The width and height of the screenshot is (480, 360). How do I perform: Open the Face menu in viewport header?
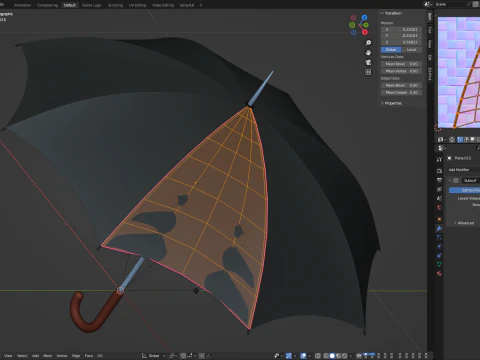pos(89,356)
